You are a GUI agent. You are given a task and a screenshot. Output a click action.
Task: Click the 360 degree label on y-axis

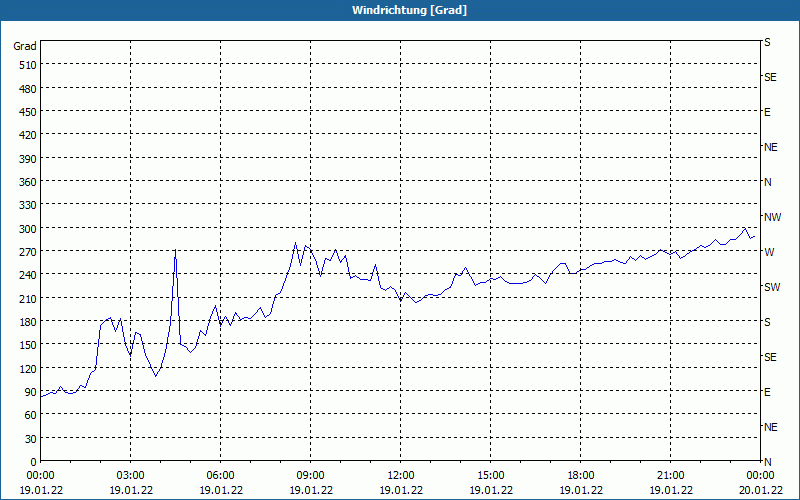28,182
